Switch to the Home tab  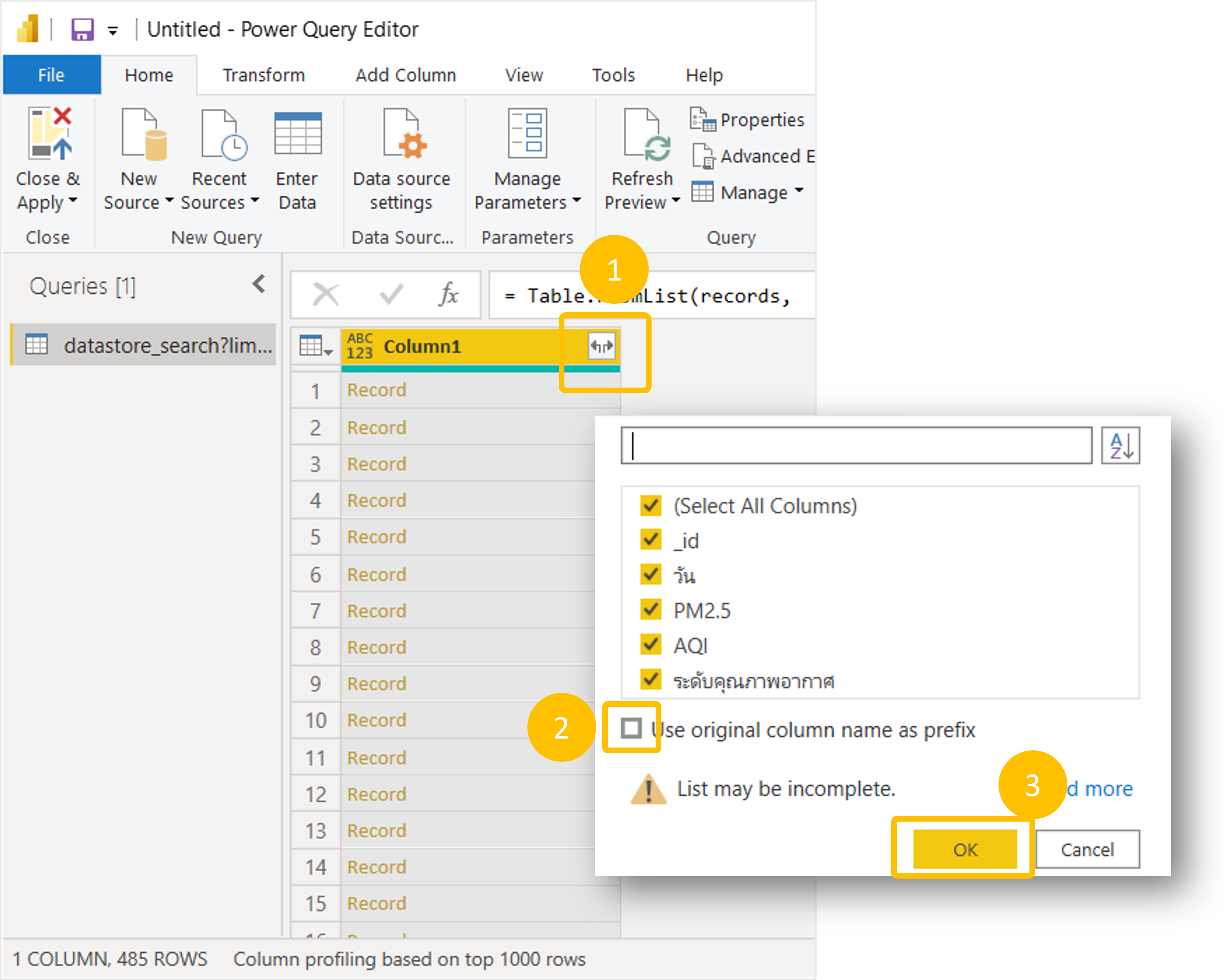(149, 75)
